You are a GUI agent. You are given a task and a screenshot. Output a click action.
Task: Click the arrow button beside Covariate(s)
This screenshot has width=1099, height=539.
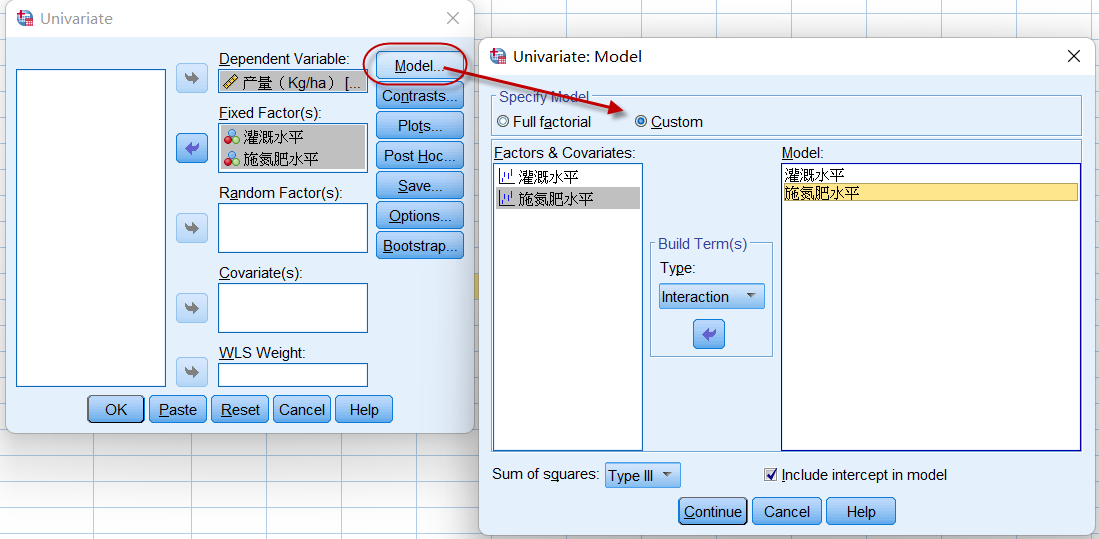[x=192, y=308]
